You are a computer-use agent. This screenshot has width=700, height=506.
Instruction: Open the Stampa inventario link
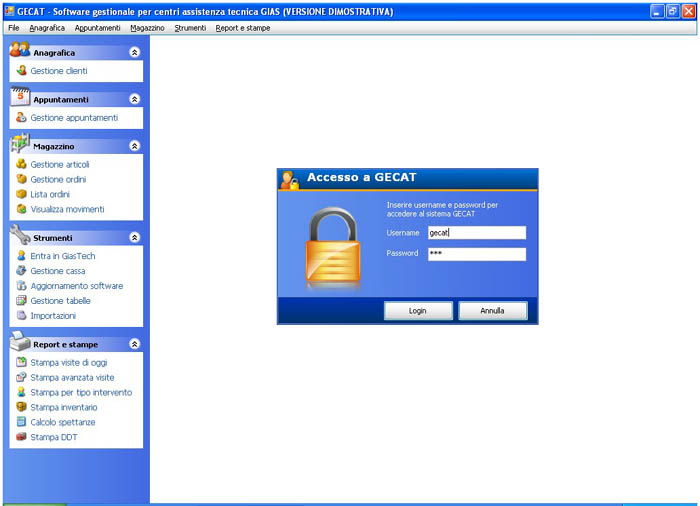click(x=64, y=407)
